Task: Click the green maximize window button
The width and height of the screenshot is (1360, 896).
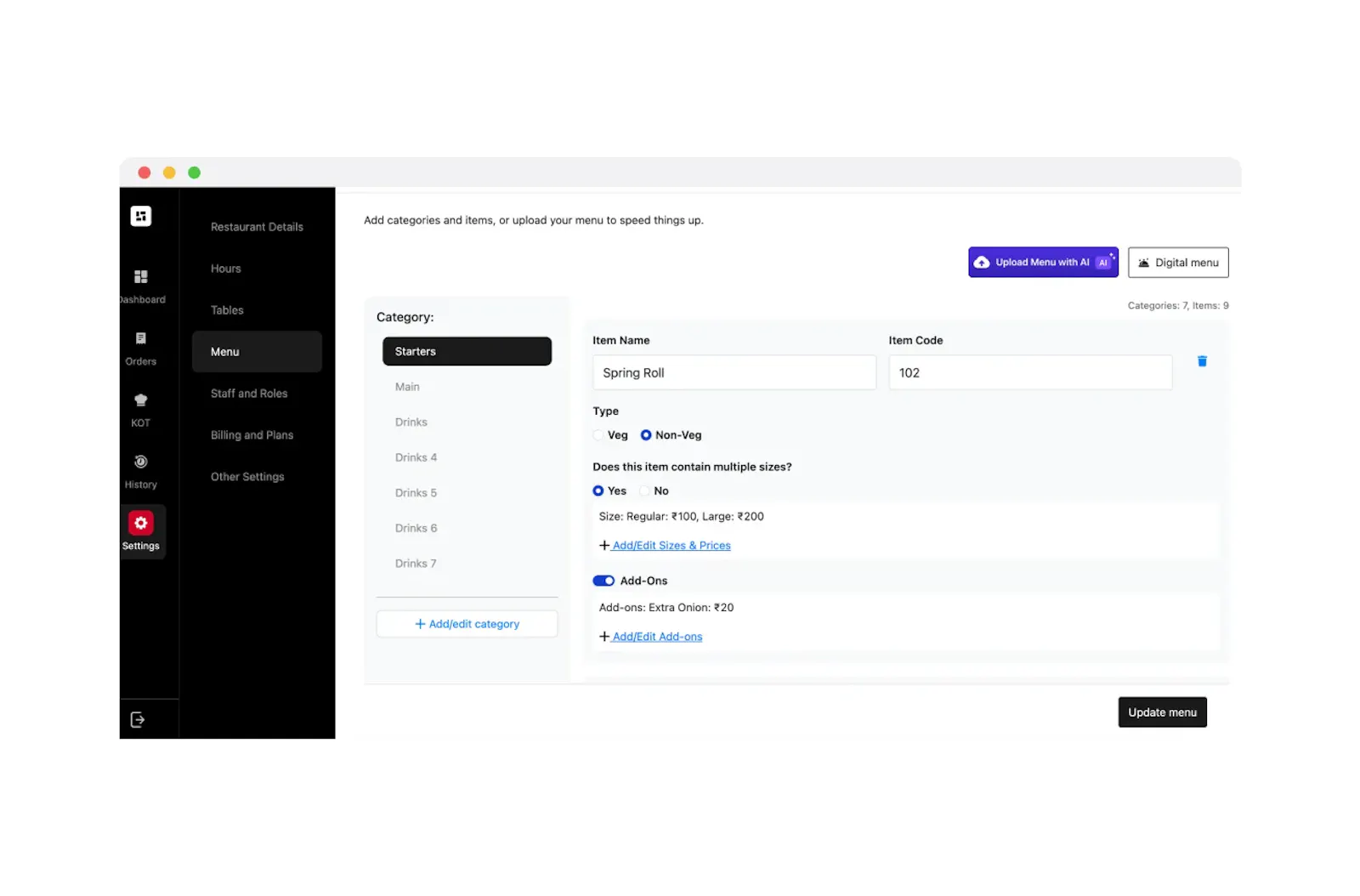Action: click(194, 173)
